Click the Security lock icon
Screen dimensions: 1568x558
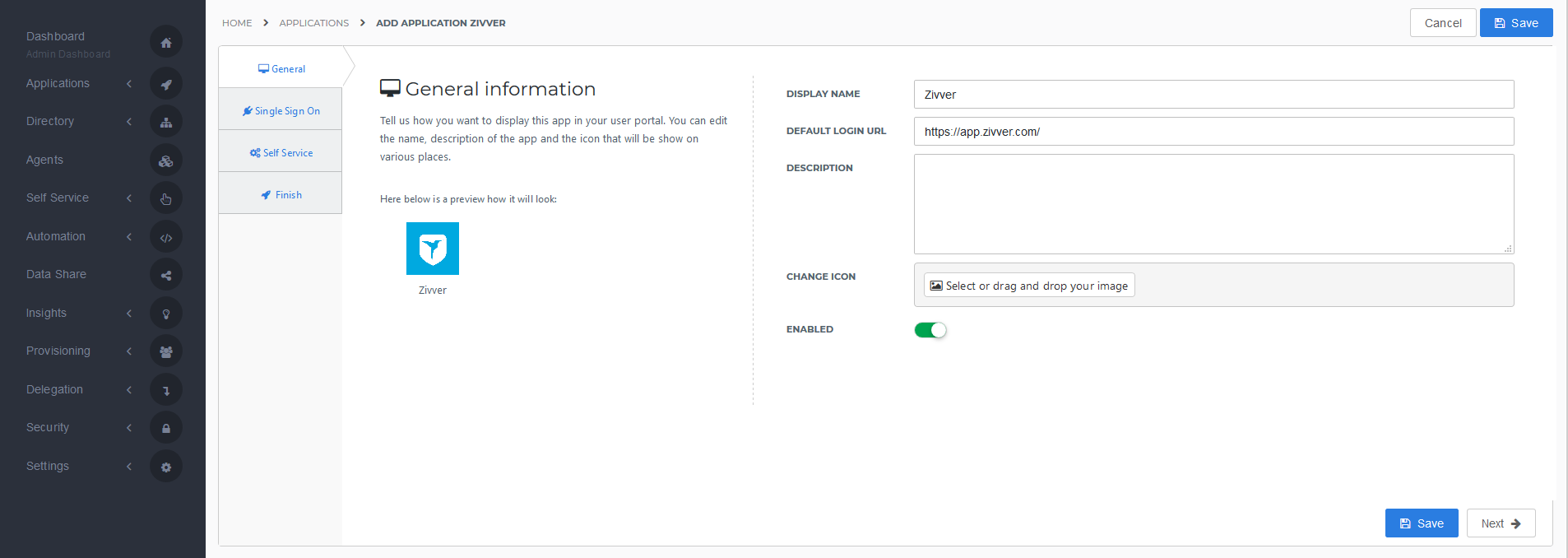(x=166, y=428)
